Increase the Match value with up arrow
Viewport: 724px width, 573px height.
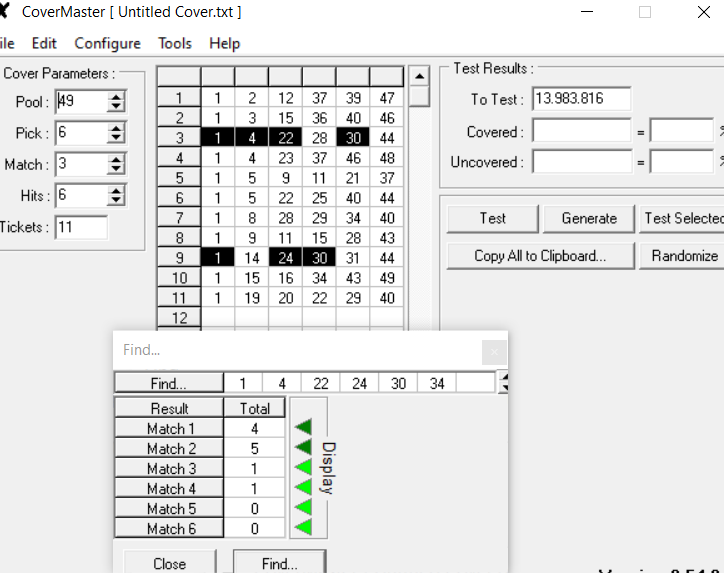pyautogui.click(x=116, y=160)
